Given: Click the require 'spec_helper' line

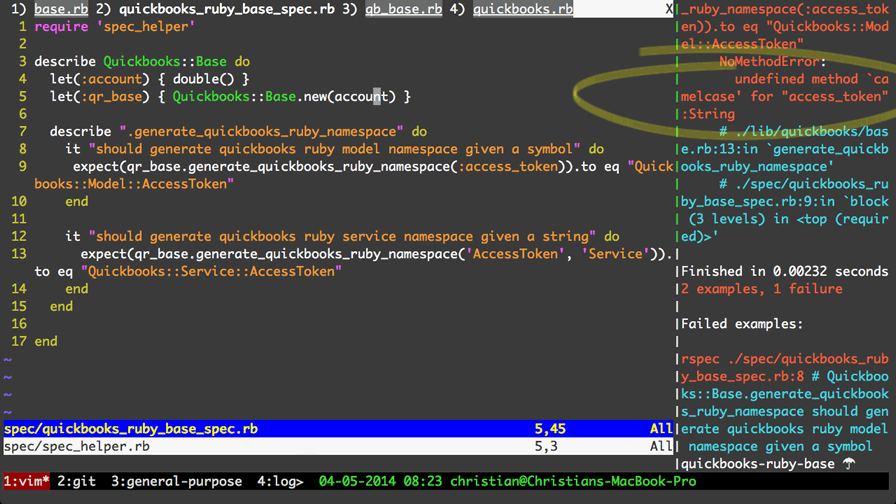Looking at the screenshot, I should [114, 27].
